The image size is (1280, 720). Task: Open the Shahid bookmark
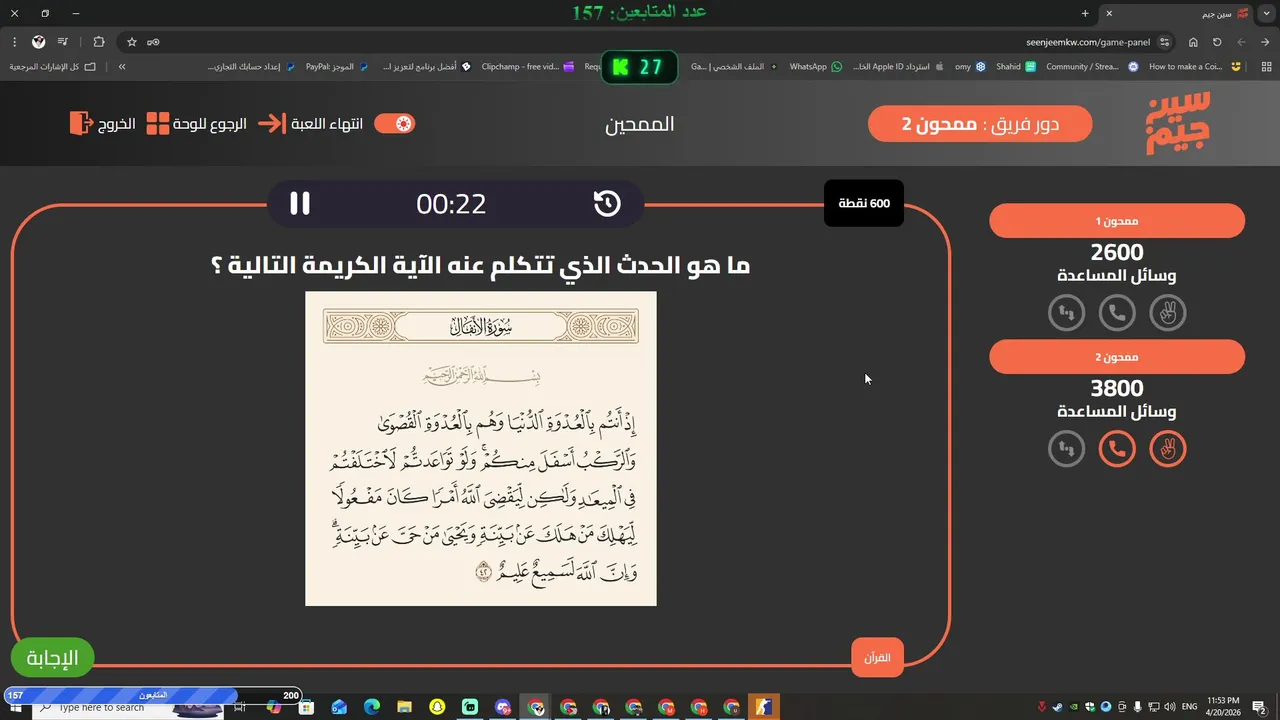[1016, 67]
